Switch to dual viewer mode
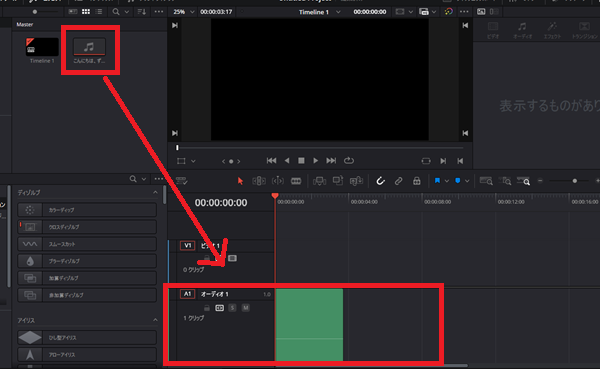Image resolution: width=600 pixels, height=369 pixels. click(x=494, y=11)
